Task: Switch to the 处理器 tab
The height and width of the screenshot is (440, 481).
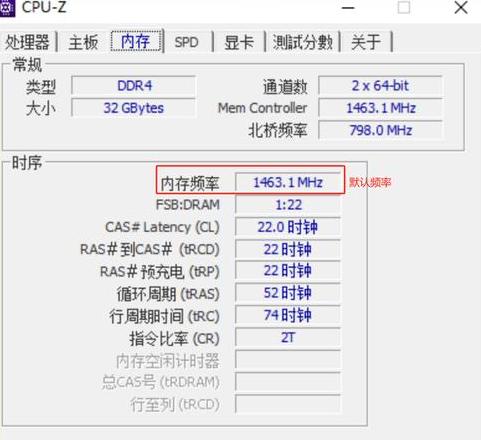Action: [x=27, y=42]
